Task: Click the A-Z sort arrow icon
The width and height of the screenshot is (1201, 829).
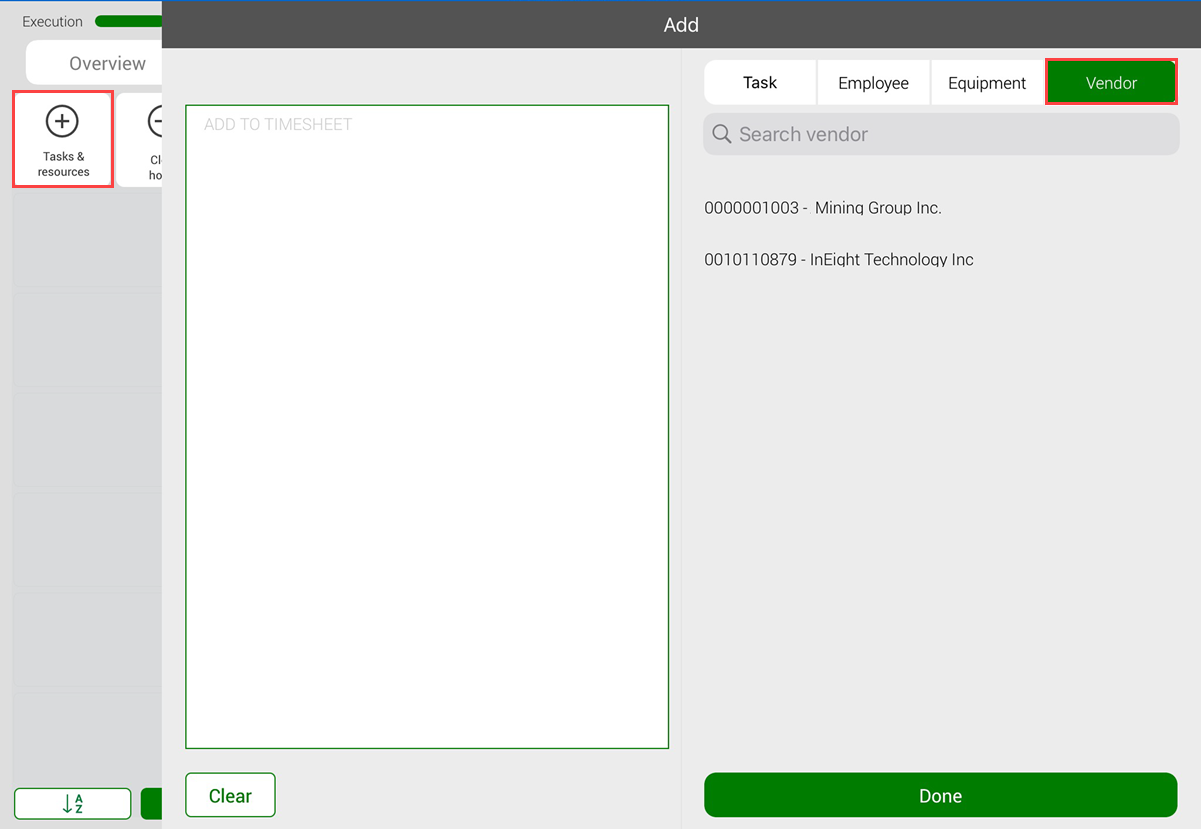Action: (x=73, y=803)
